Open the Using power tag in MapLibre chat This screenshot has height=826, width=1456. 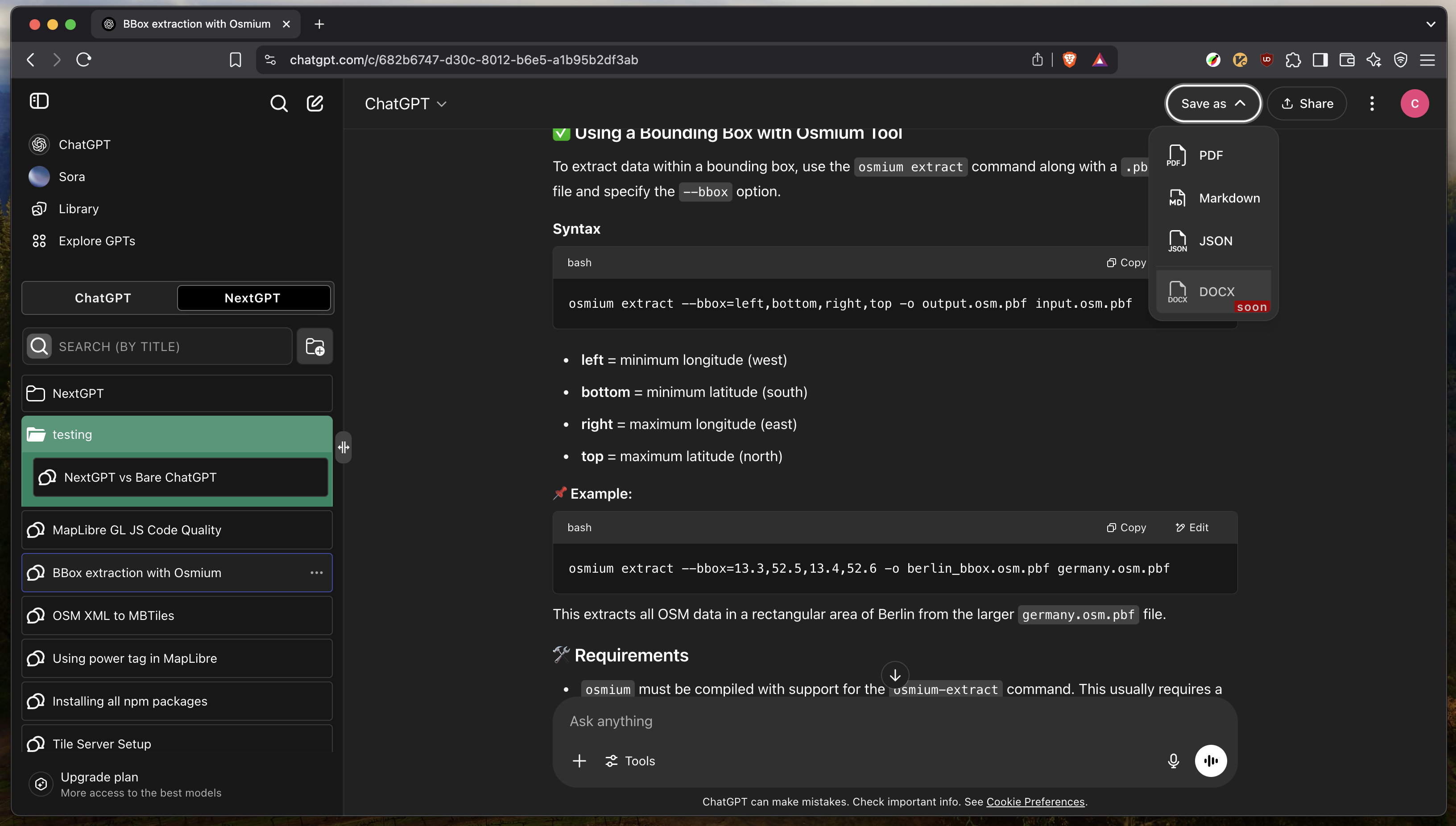coord(177,658)
